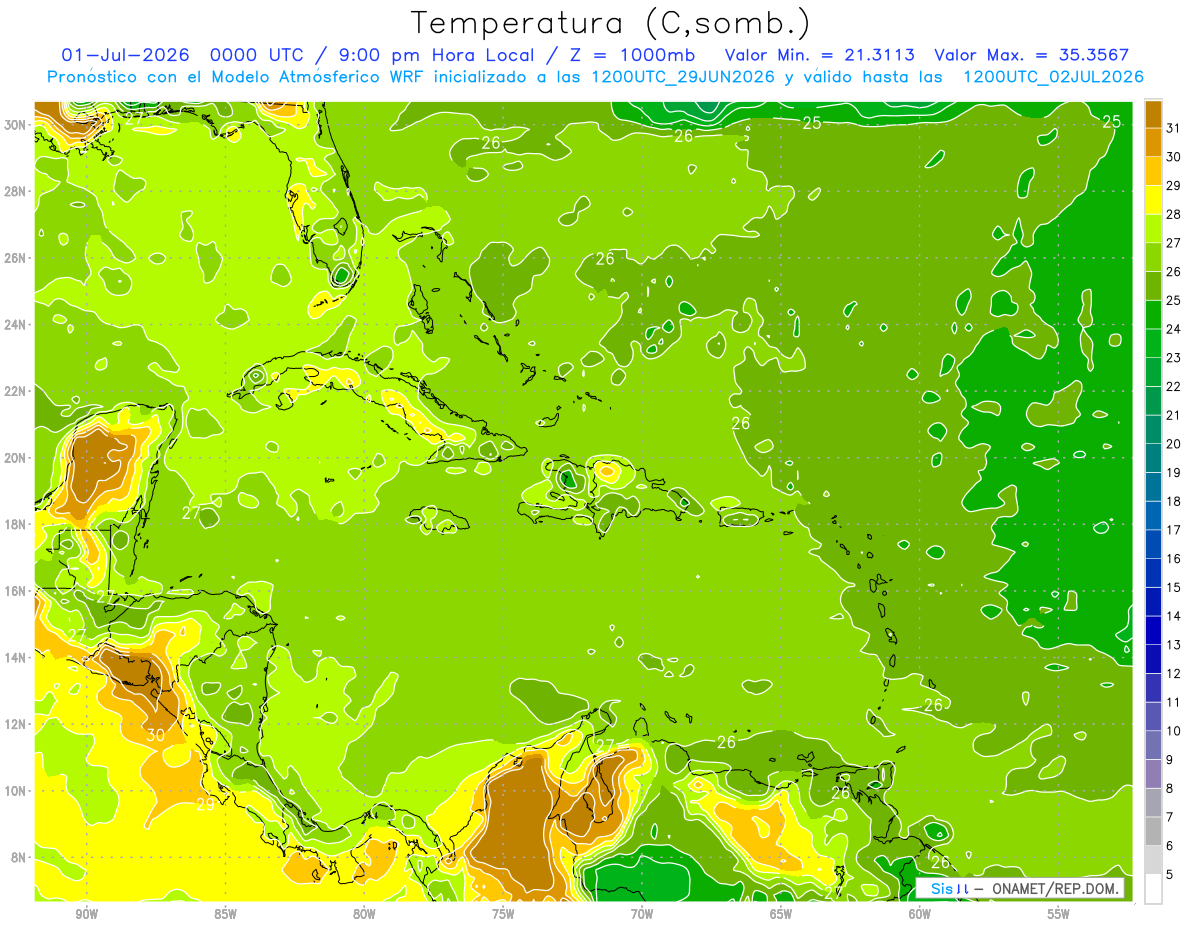The image size is (1200, 927).
Task: Click the 55W longitude axis label
Action: point(1059,914)
